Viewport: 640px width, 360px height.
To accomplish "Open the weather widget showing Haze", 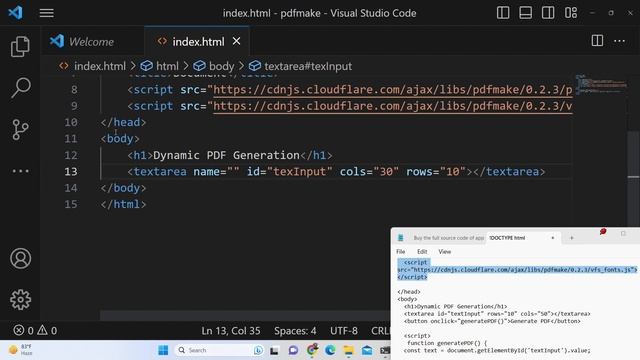I will (21, 350).
